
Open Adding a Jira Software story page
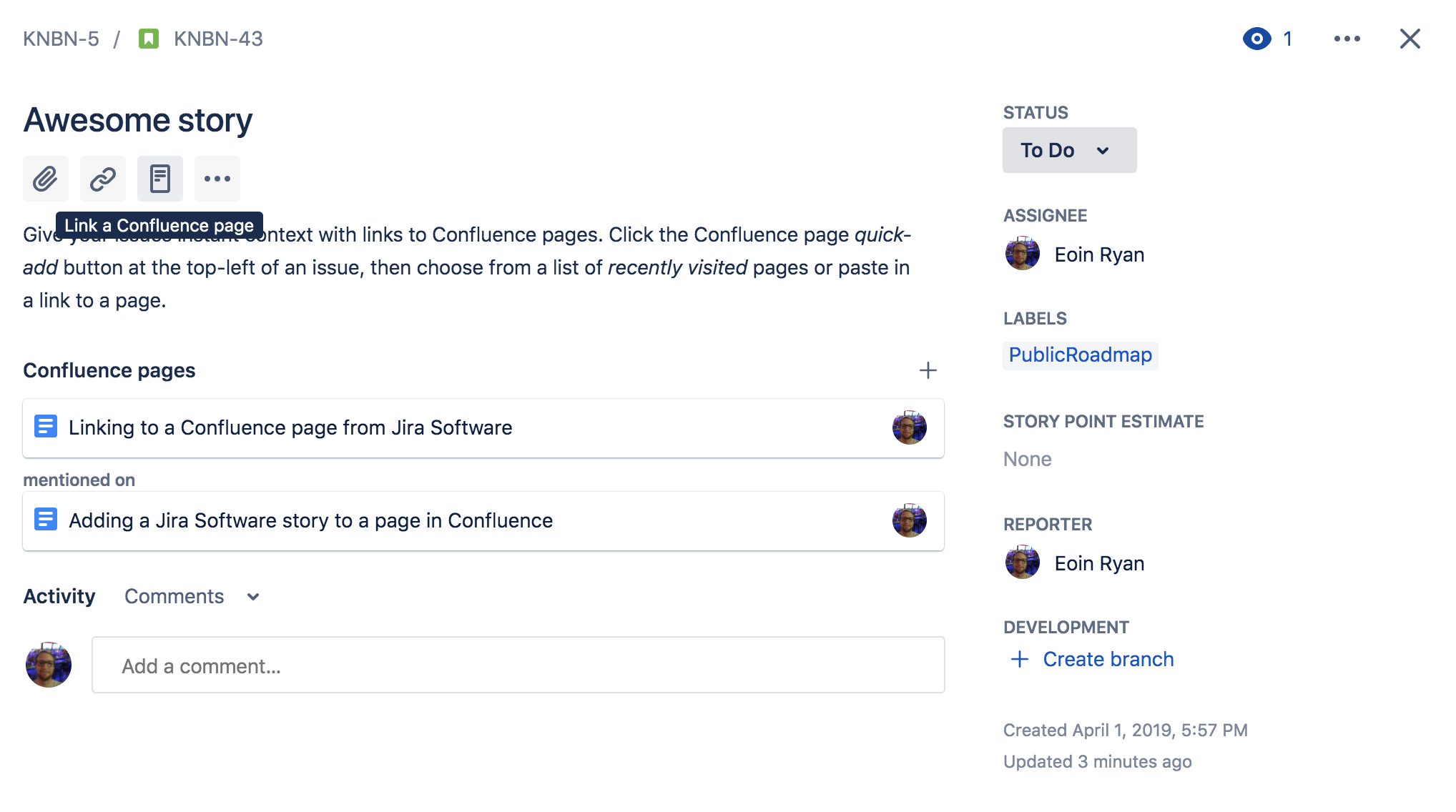[310, 520]
